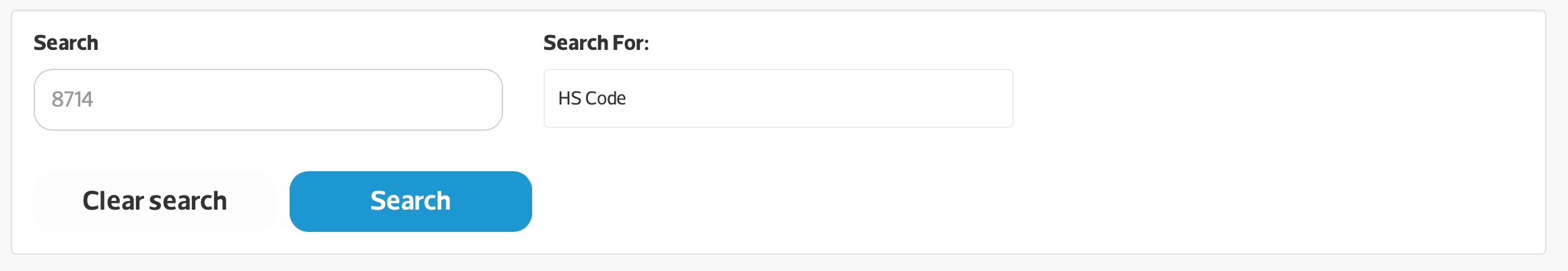Click the right end of the search input

(x=478, y=100)
